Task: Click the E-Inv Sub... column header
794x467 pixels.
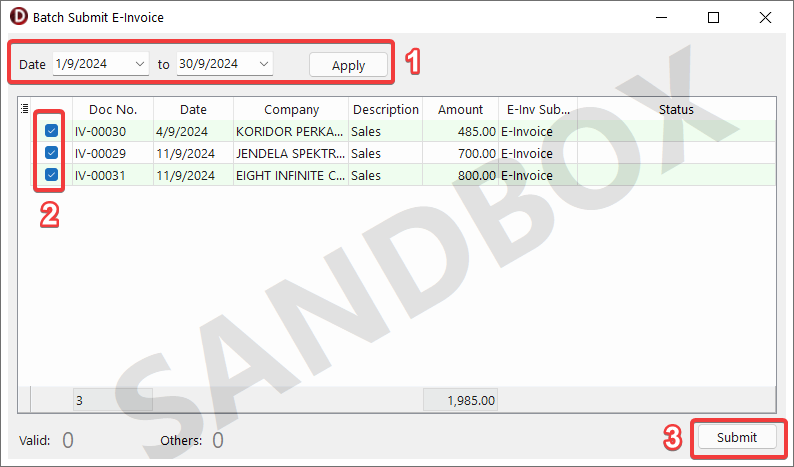Action: (x=538, y=109)
